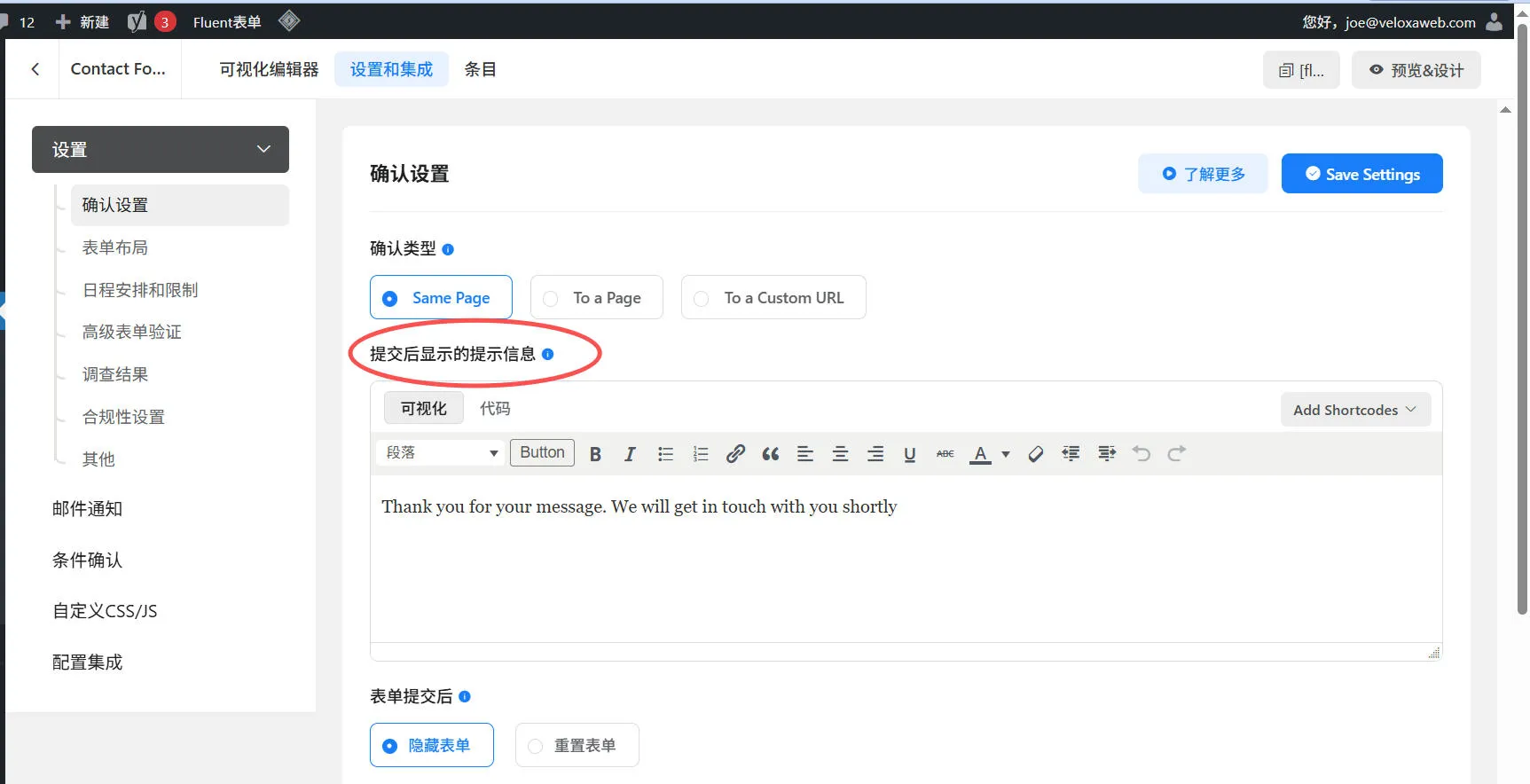Viewport: 1530px width, 784px height.
Task: Underline the selected text
Action: click(909, 454)
